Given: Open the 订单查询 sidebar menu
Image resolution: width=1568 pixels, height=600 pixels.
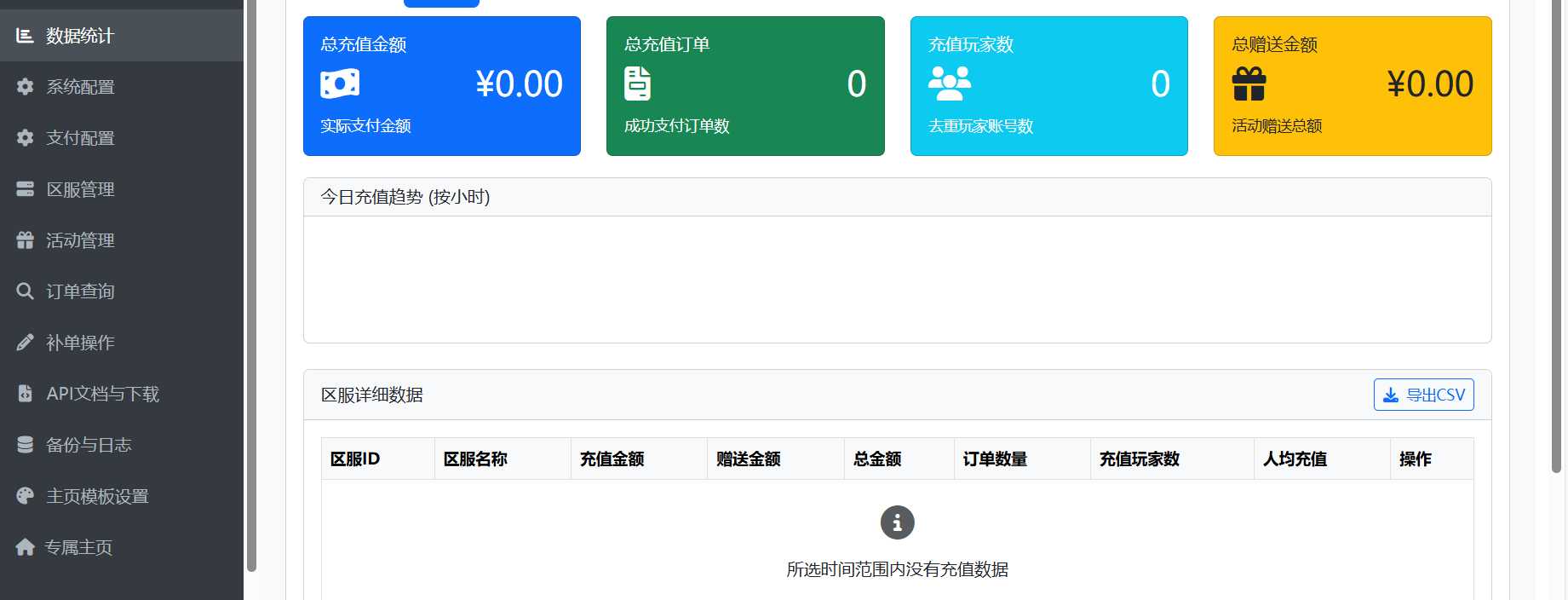Looking at the screenshot, I should [x=80, y=291].
